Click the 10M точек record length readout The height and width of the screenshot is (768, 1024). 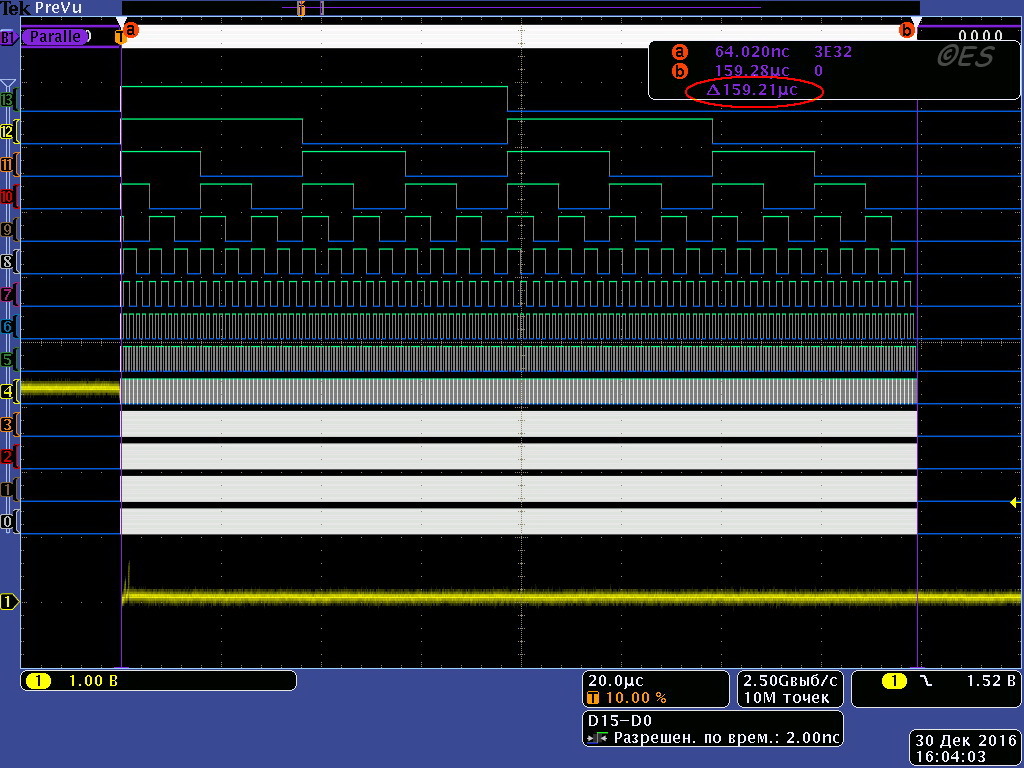point(786,697)
